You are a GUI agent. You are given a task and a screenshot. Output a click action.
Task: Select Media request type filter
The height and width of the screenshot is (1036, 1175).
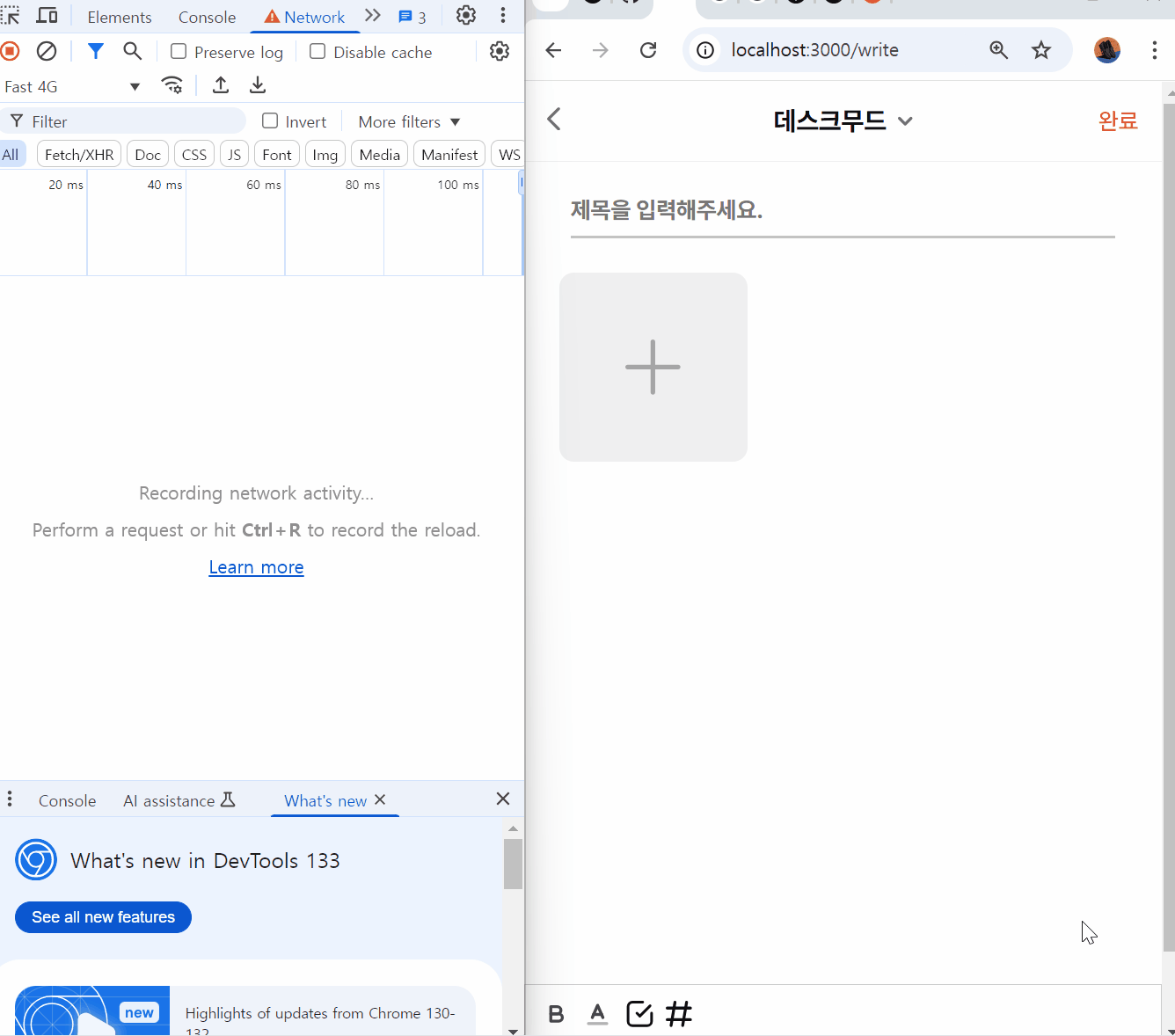pos(380,155)
